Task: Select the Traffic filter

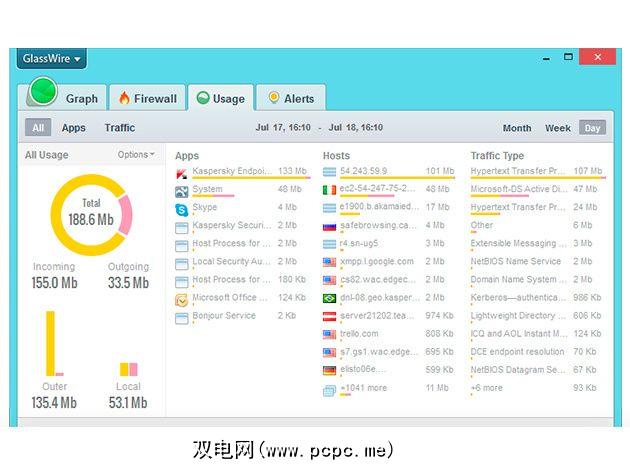Action: click(x=120, y=128)
